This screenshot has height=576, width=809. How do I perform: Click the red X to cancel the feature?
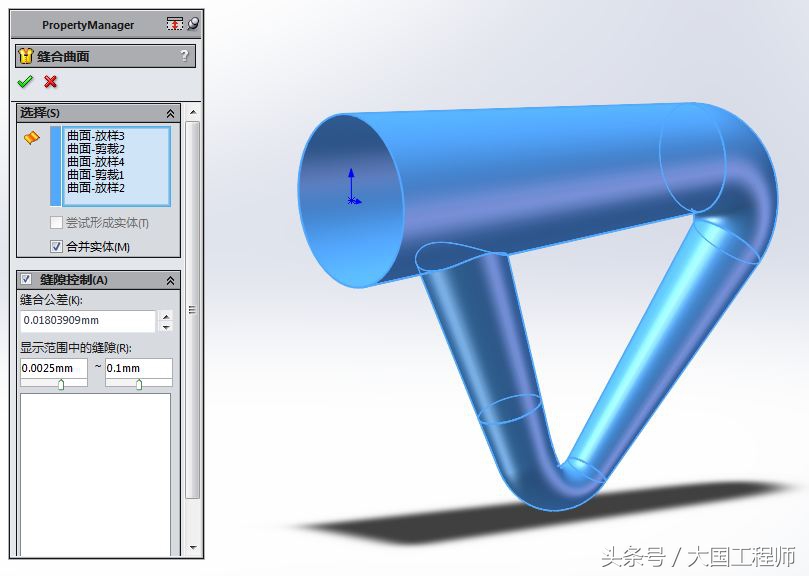tap(48, 81)
